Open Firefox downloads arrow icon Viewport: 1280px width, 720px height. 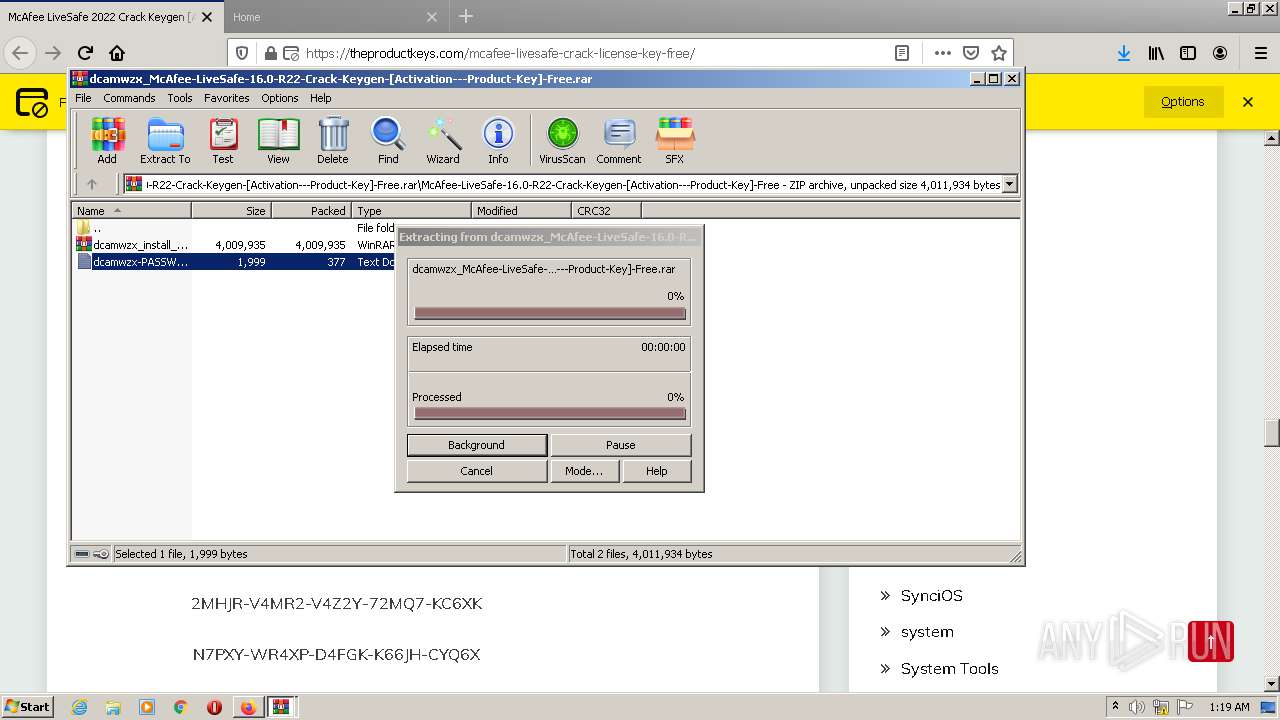[x=1124, y=53]
